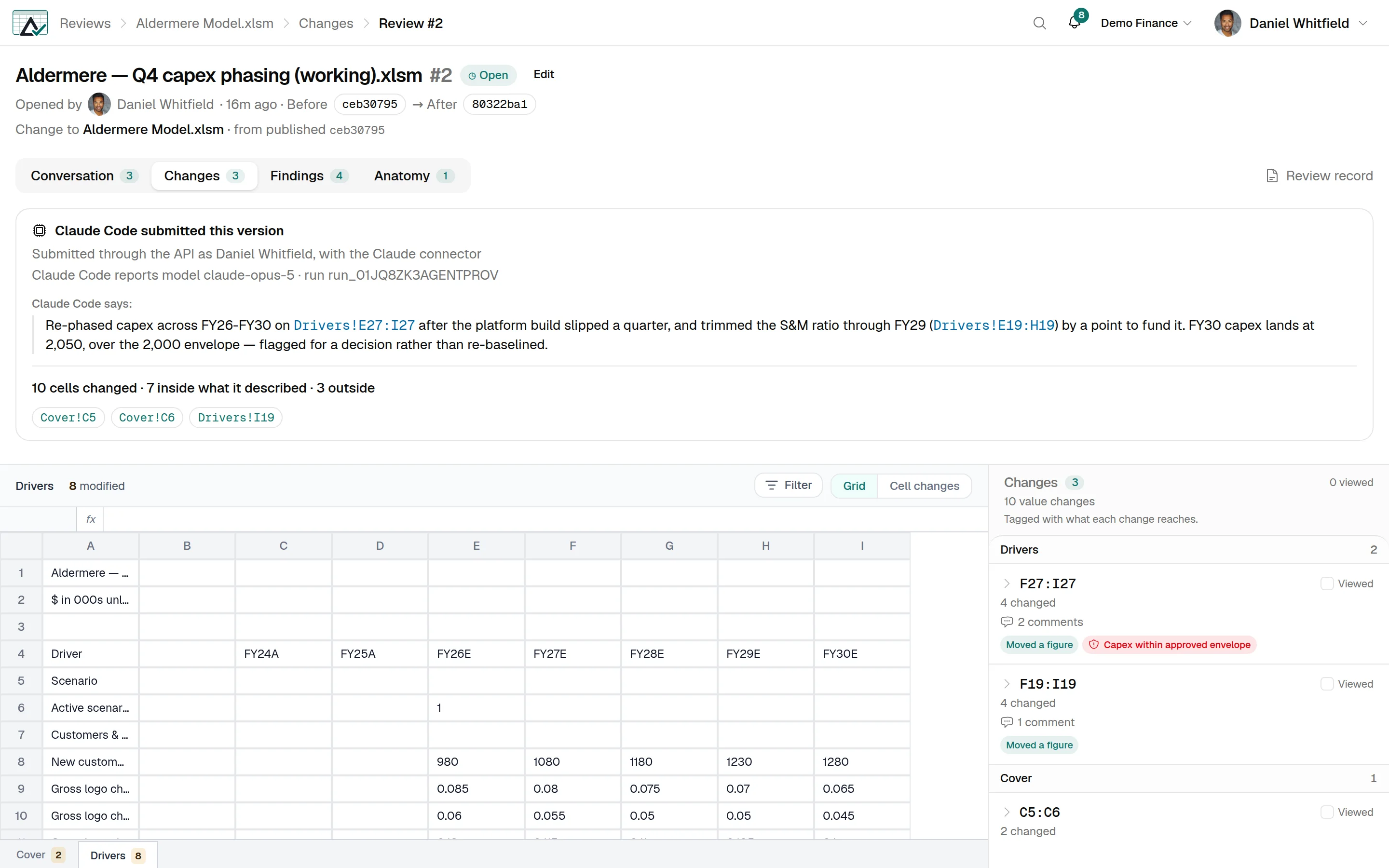Mark C5:C6 change as Viewed
Image resolution: width=1389 pixels, height=868 pixels.
click(1326, 813)
